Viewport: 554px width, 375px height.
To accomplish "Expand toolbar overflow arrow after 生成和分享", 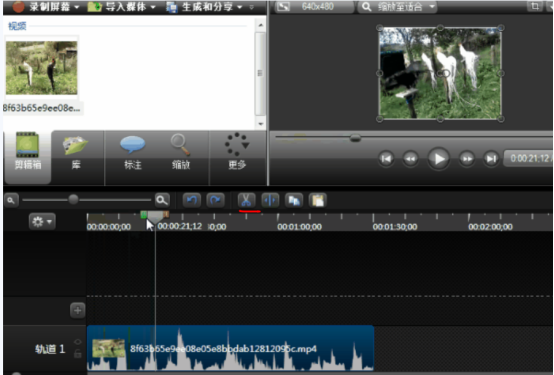I will pos(252,7).
